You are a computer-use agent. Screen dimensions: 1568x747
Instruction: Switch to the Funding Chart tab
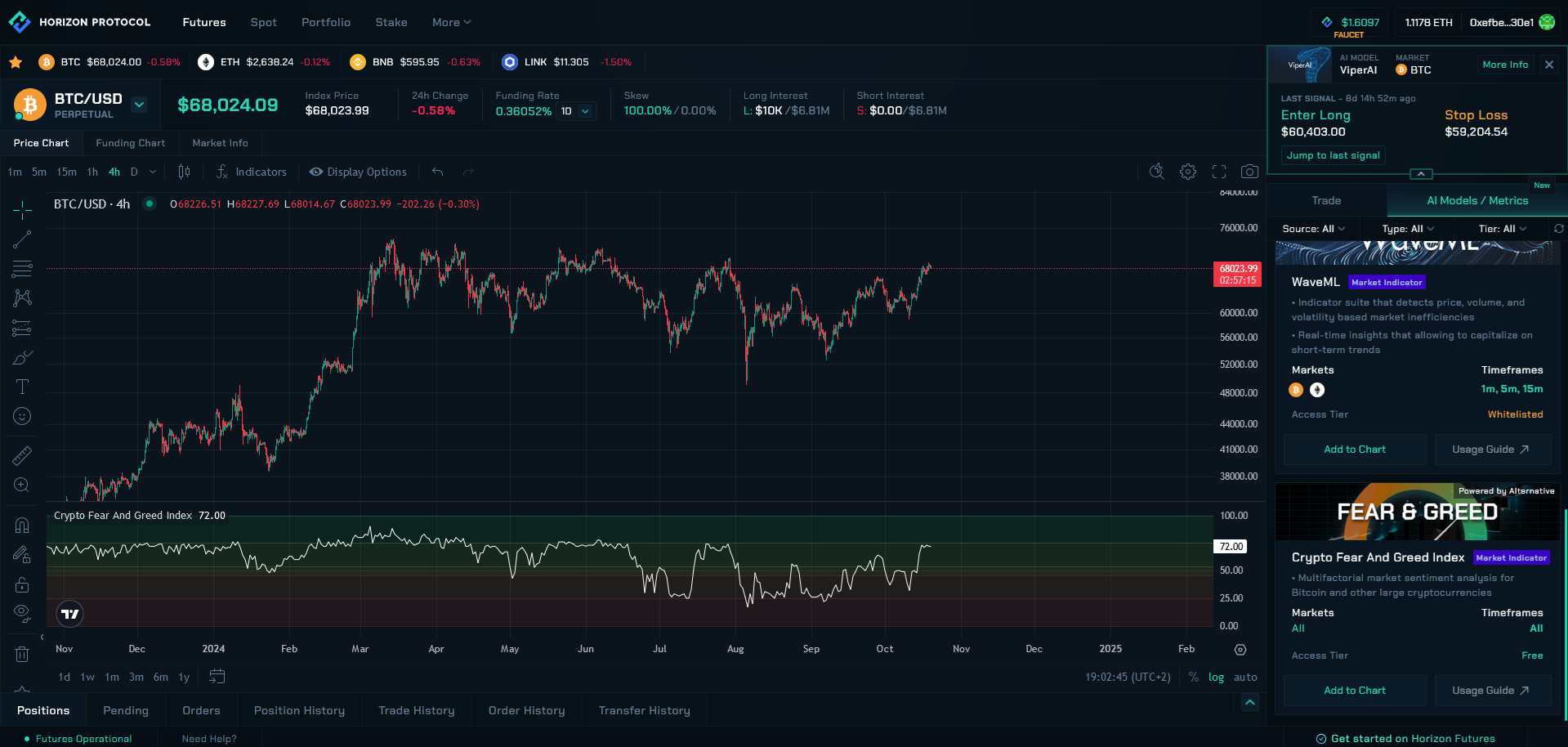(130, 143)
